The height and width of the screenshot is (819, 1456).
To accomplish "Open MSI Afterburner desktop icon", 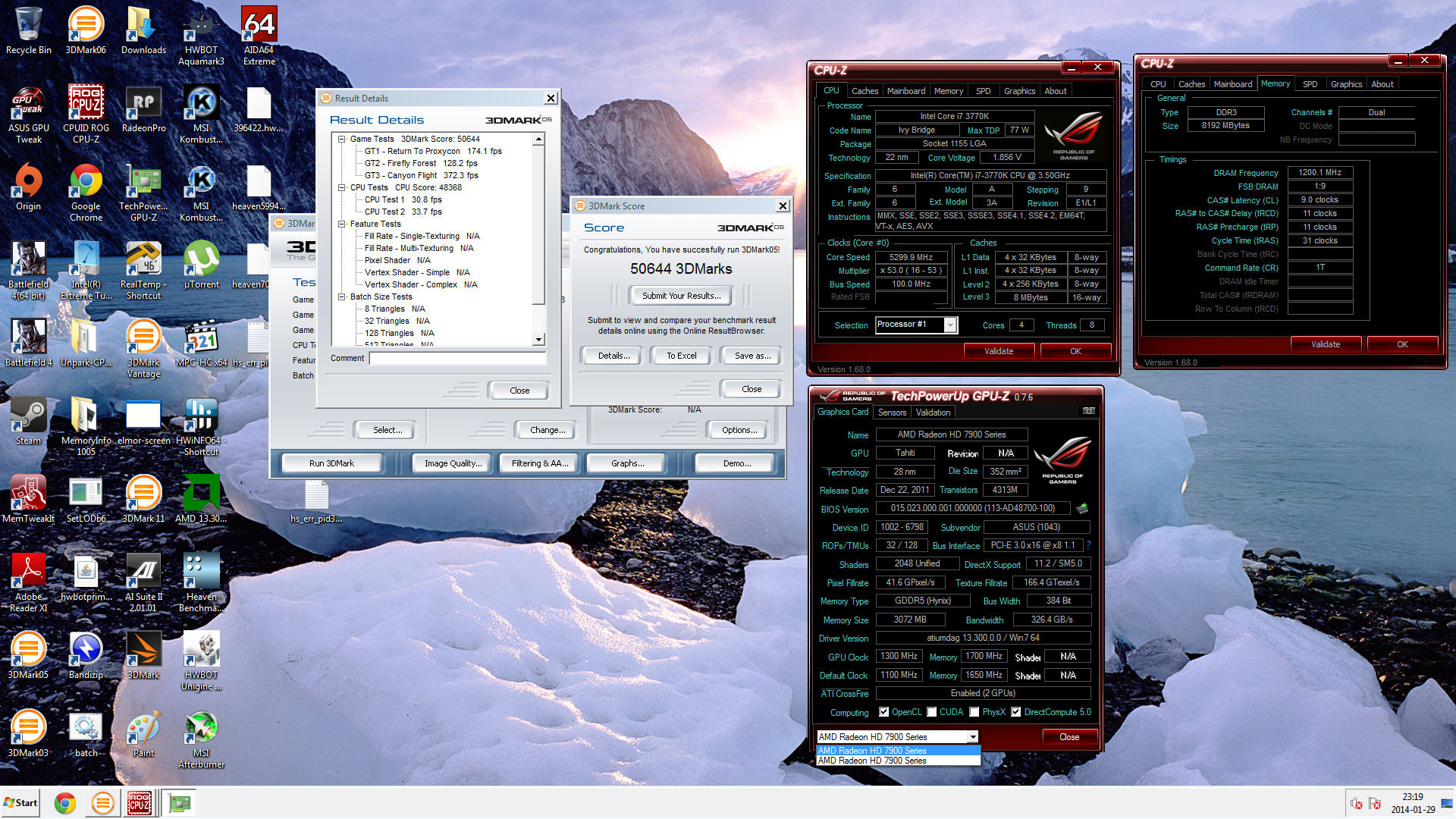I will click(201, 739).
